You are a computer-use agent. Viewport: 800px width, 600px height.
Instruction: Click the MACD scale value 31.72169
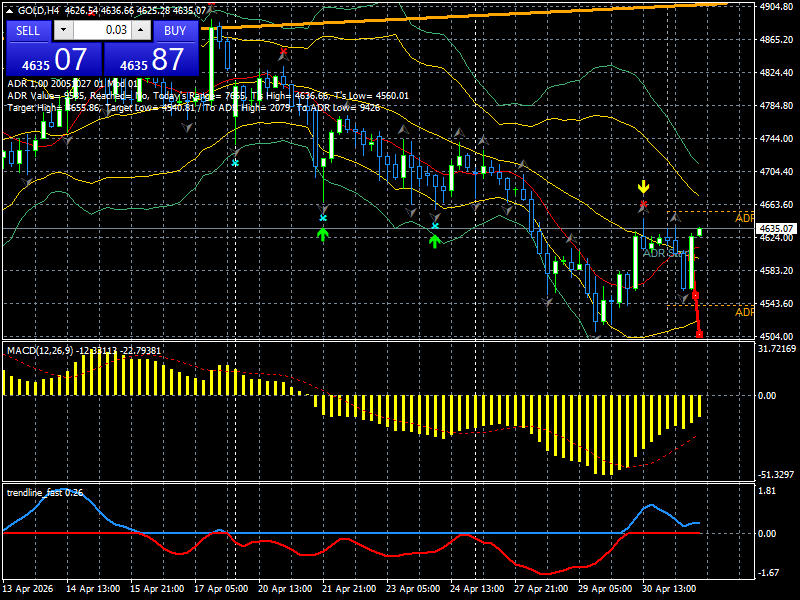tap(777, 349)
